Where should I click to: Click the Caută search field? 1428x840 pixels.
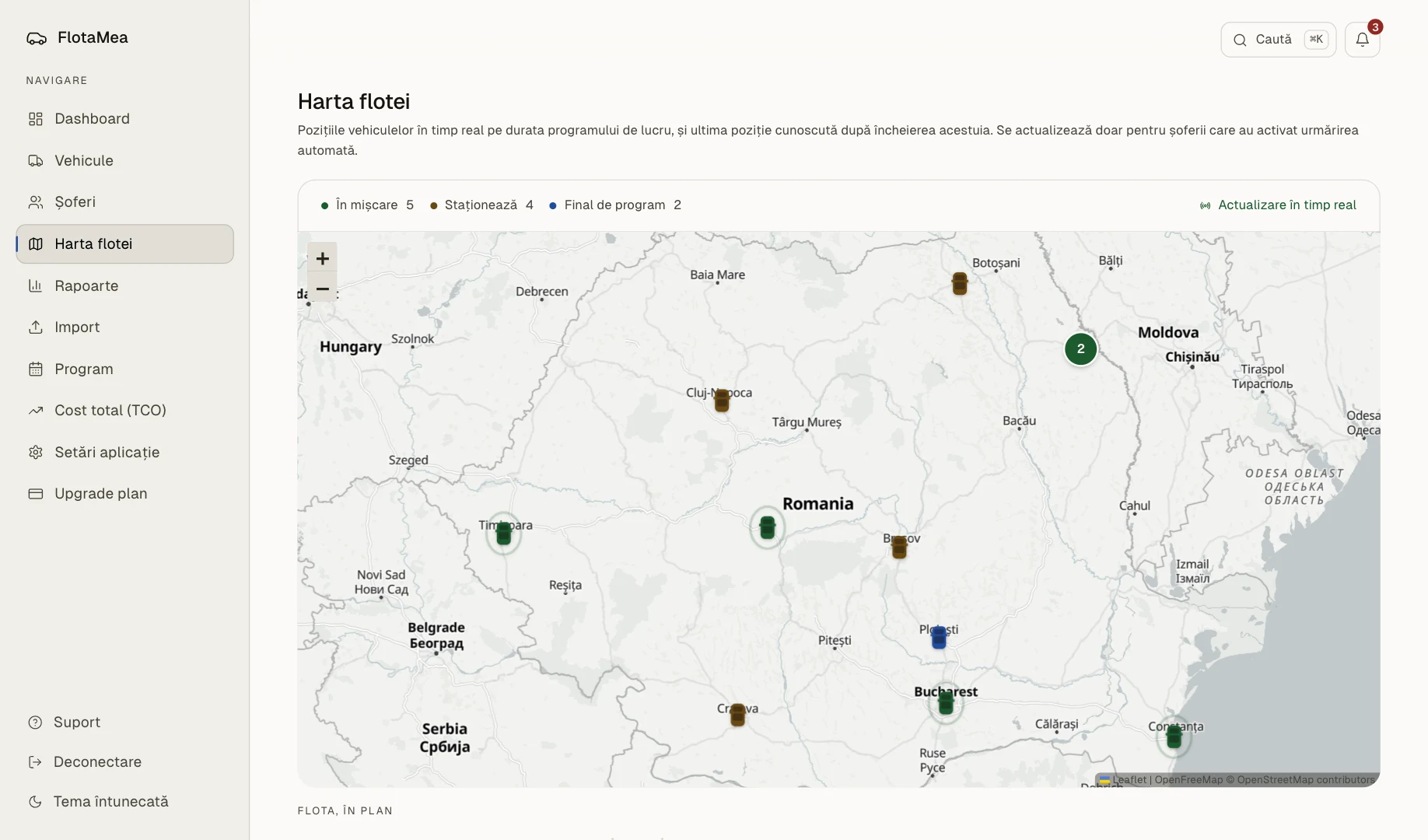(x=1278, y=40)
